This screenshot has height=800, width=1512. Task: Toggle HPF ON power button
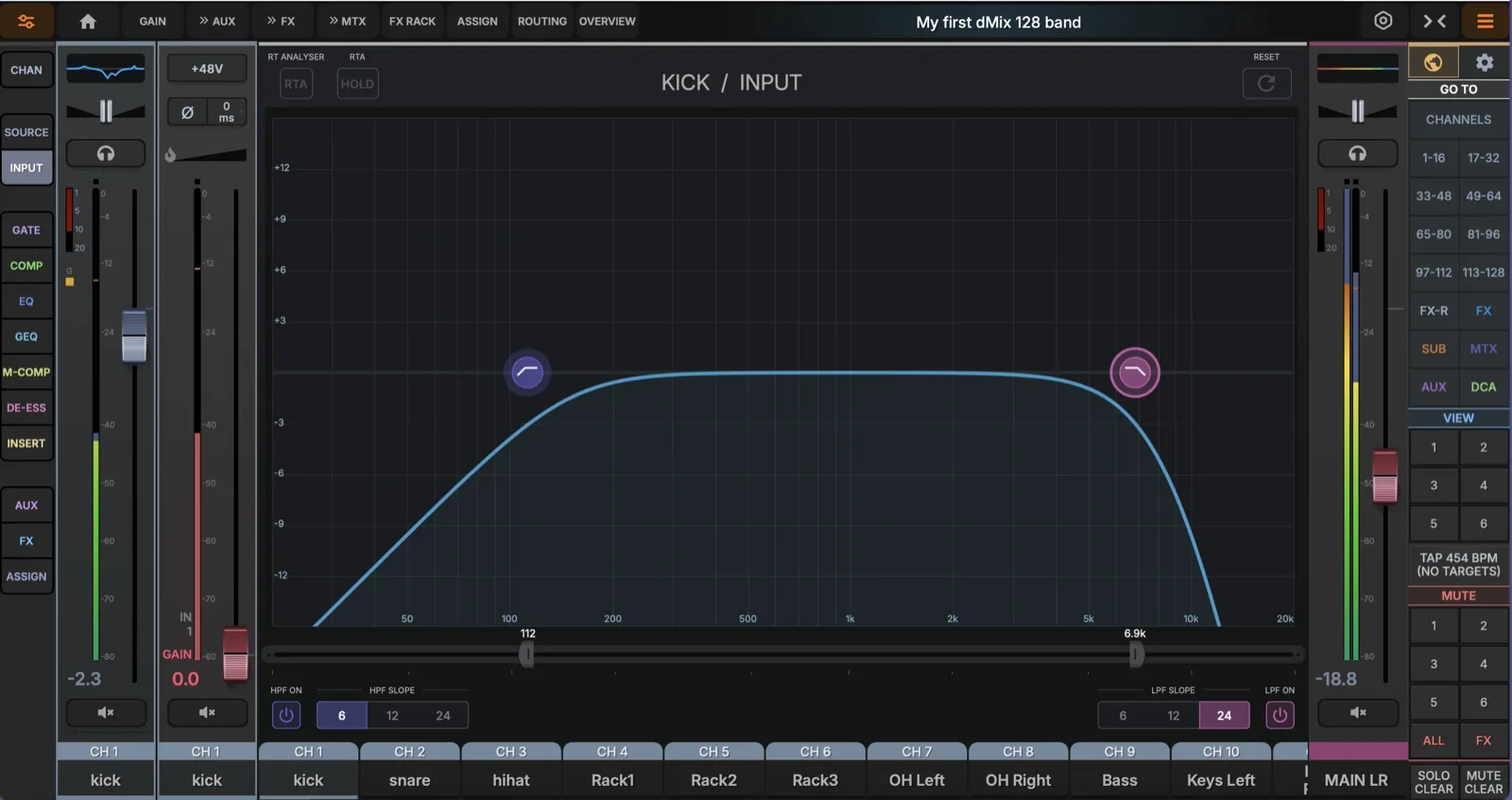[286, 715]
